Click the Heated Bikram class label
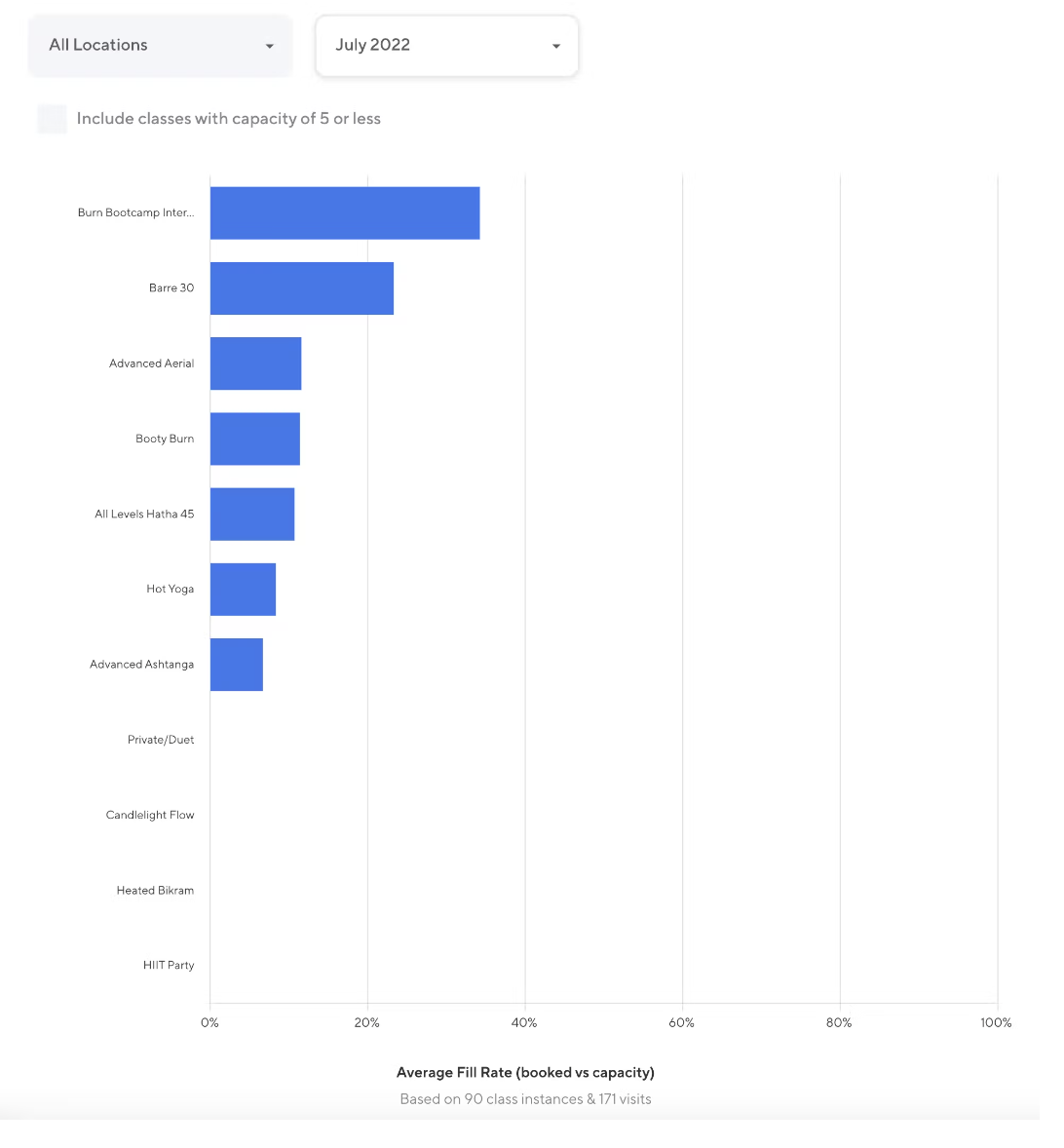This screenshot has width=1064, height=1148. (155, 890)
